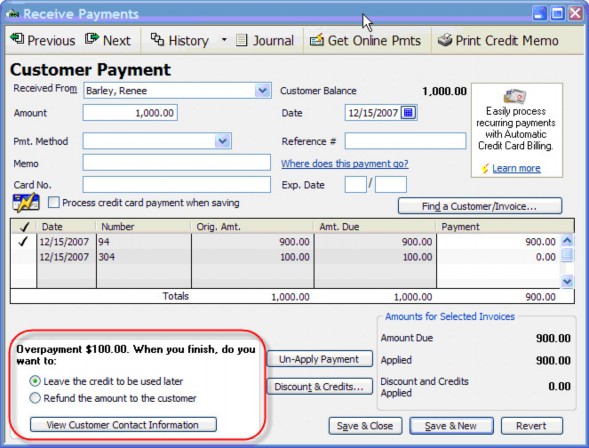
Task: Go to the Previous payment record
Action: coord(43,40)
